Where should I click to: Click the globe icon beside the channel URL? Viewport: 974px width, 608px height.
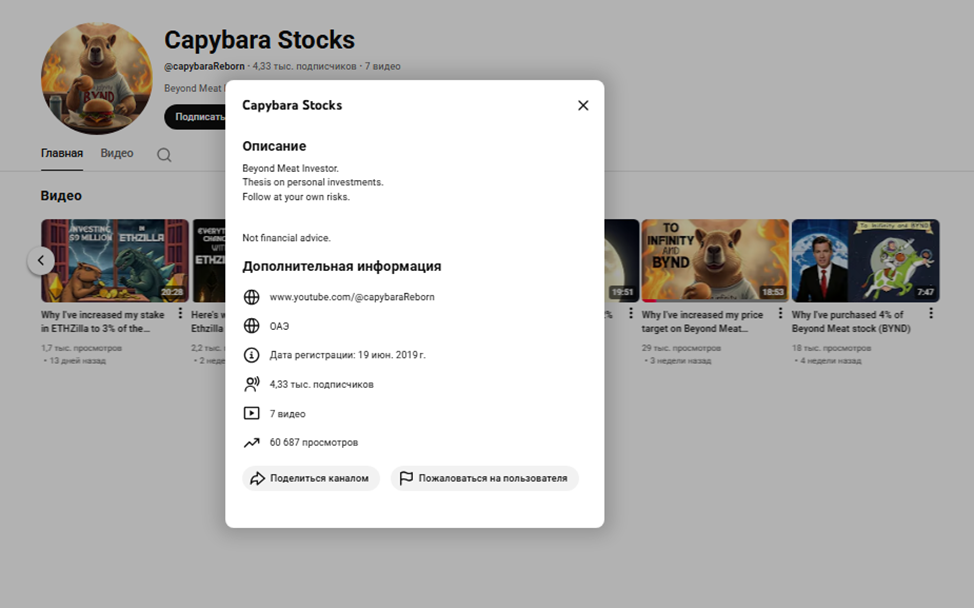click(252, 297)
